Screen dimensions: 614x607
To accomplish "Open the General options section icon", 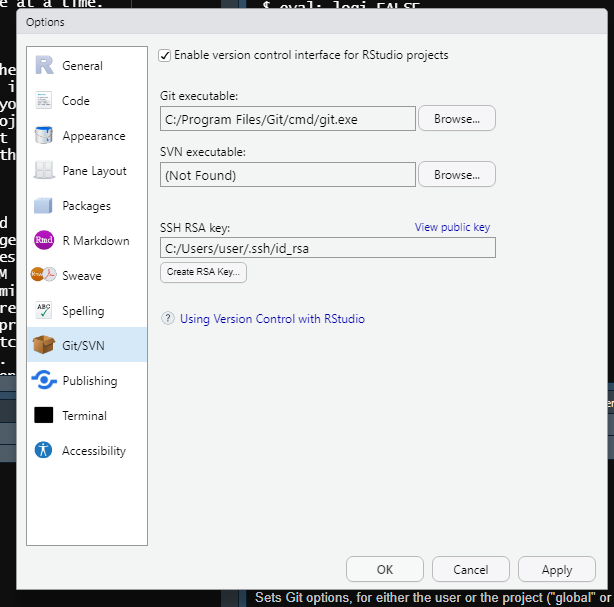I will click(44, 65).
